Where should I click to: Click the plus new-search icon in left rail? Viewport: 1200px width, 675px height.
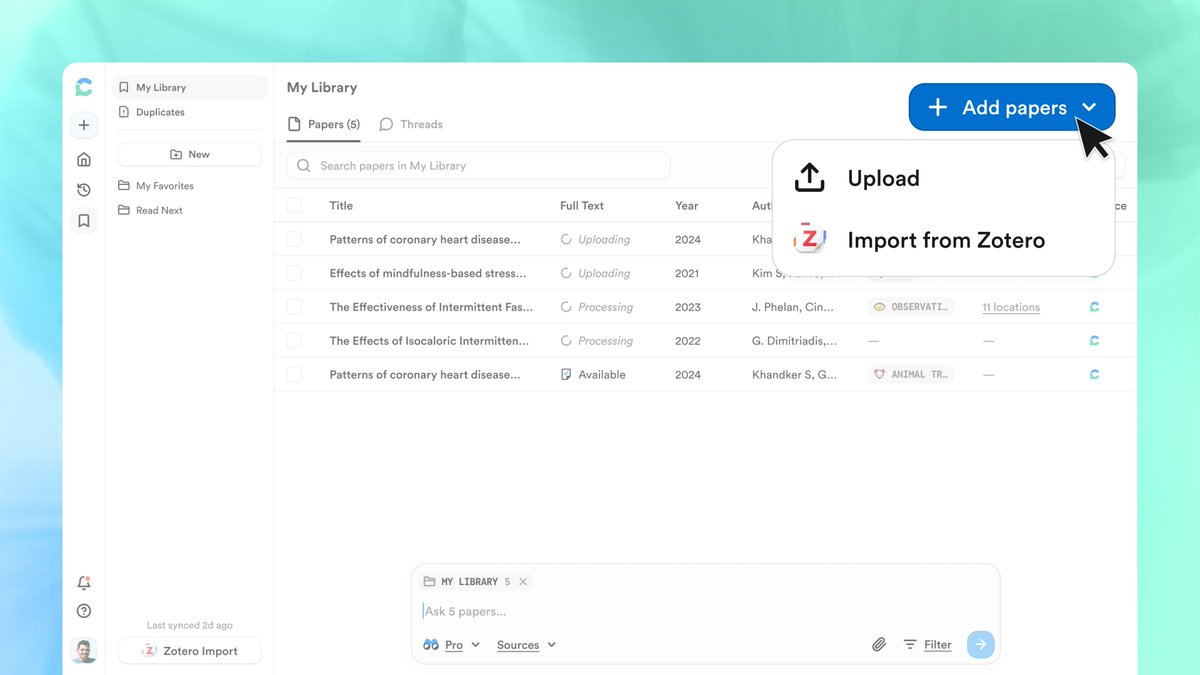[84, 125]
